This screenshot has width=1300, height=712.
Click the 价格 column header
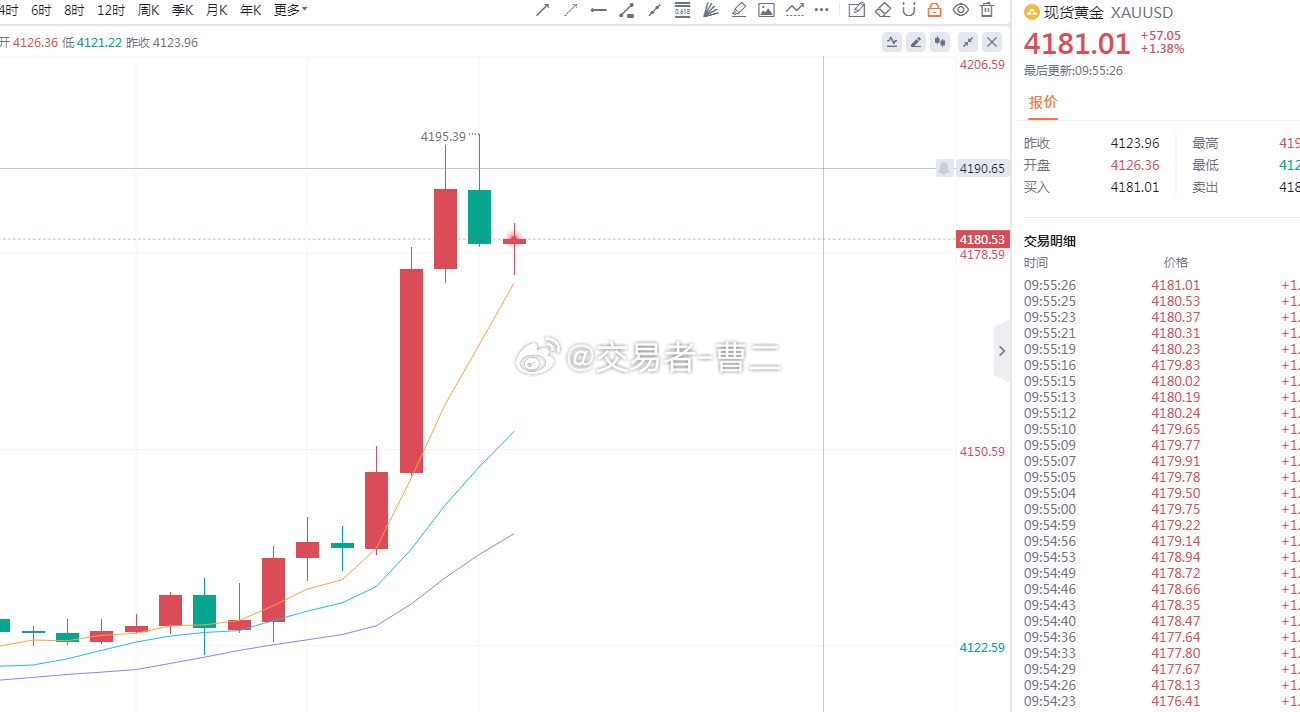click(x=1176, y=263)
